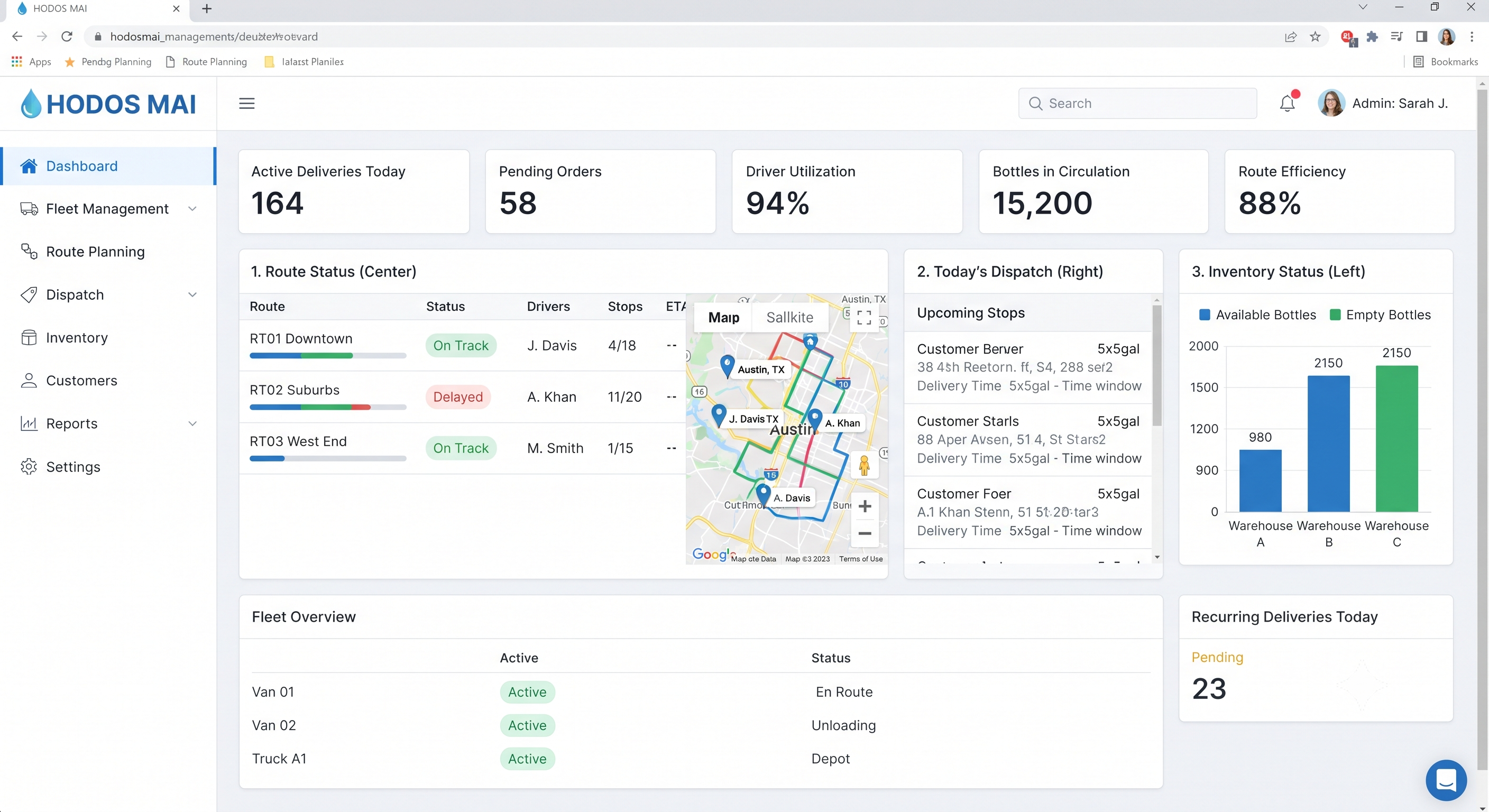Viewport: 1489px width, 812px height.
Task: Open Pendbg Planning bookmark
Action: tap(108, 62)
